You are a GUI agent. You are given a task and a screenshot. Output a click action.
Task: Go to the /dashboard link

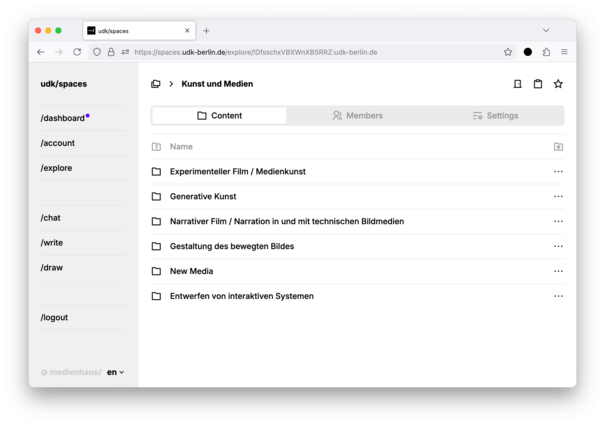tap(63, 118)
